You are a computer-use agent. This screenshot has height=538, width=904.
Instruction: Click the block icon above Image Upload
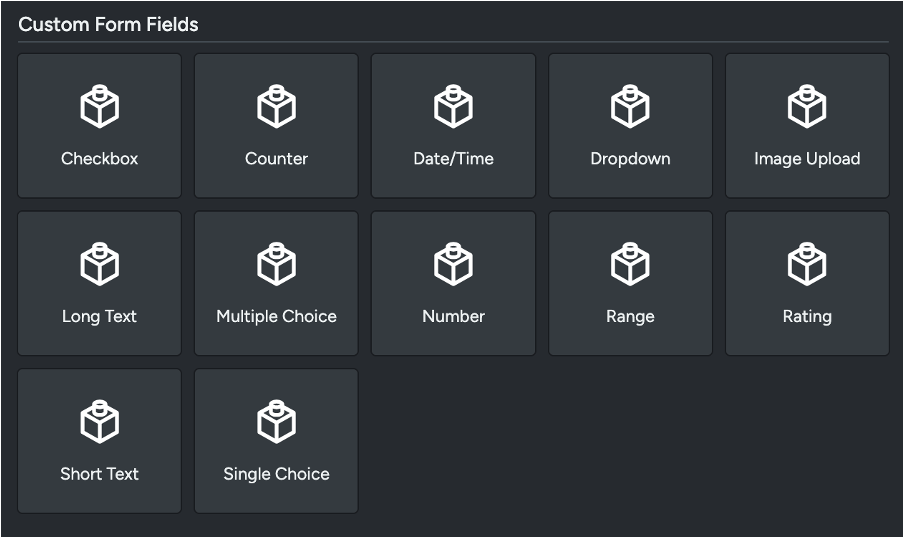pyautogui.click(x=807, y=107)
